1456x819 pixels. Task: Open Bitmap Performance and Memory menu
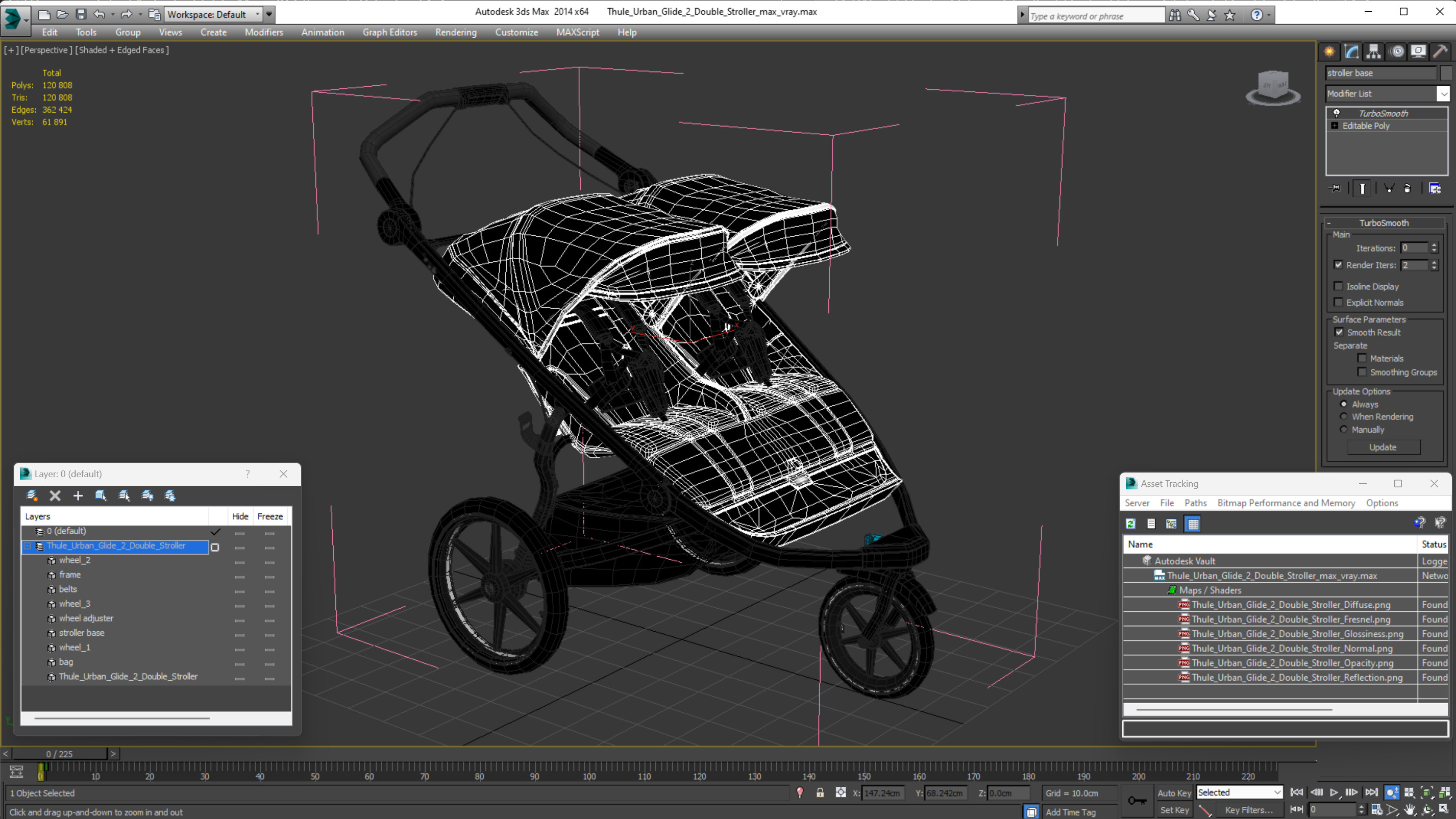tap(1286, 503)
